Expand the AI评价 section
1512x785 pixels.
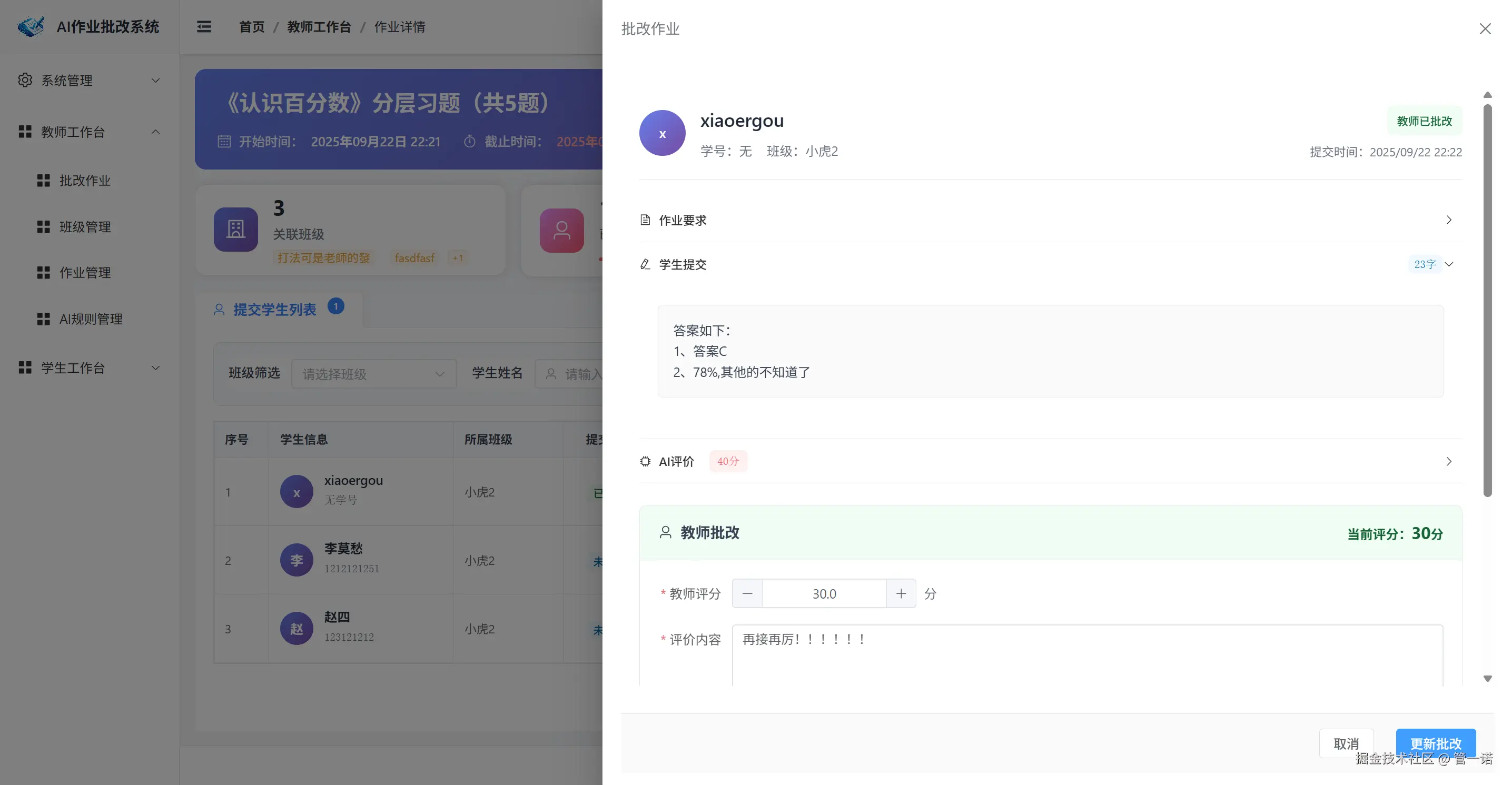[x=1449, y=462]
